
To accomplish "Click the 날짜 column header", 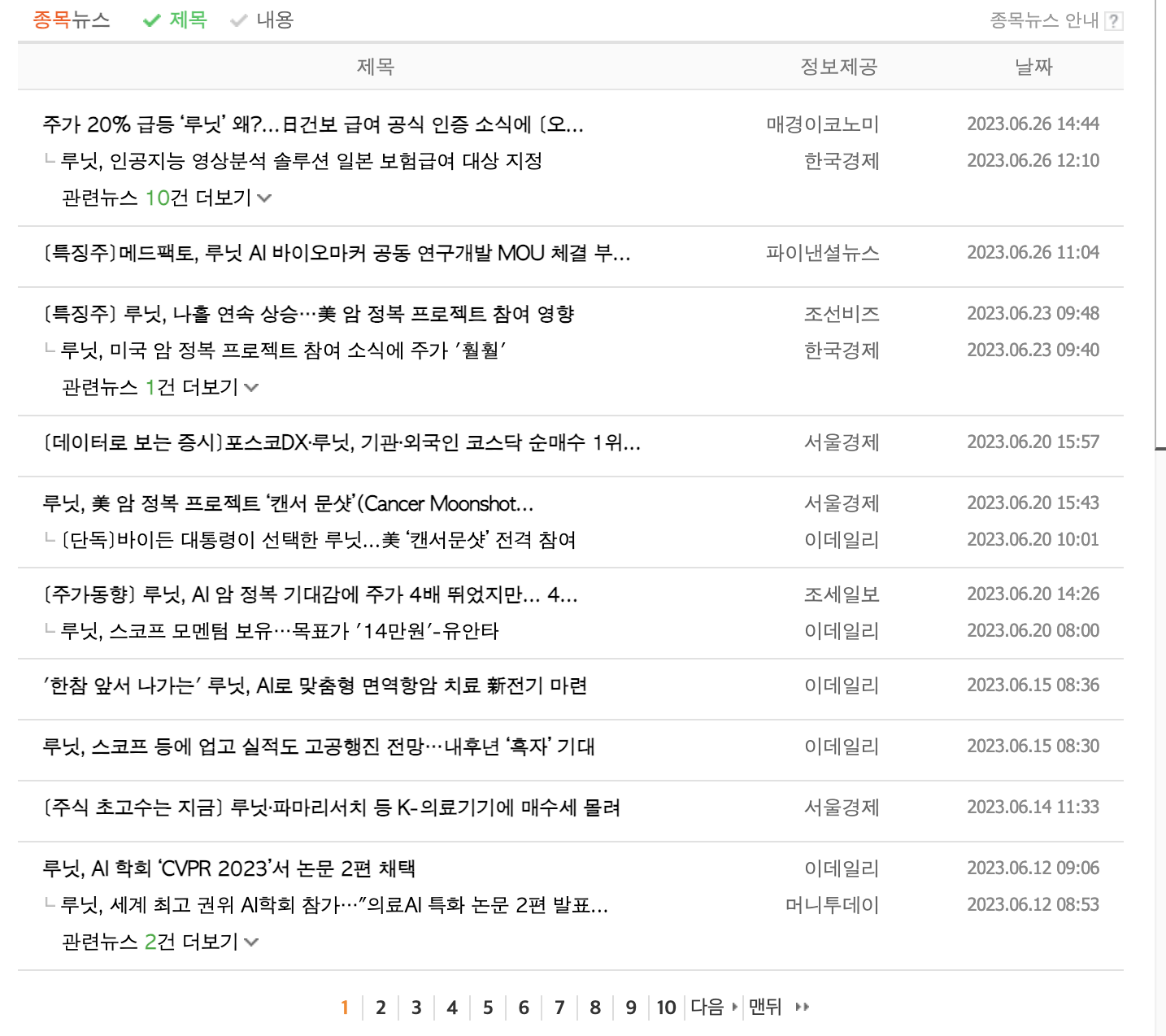I will [1033, 67].
